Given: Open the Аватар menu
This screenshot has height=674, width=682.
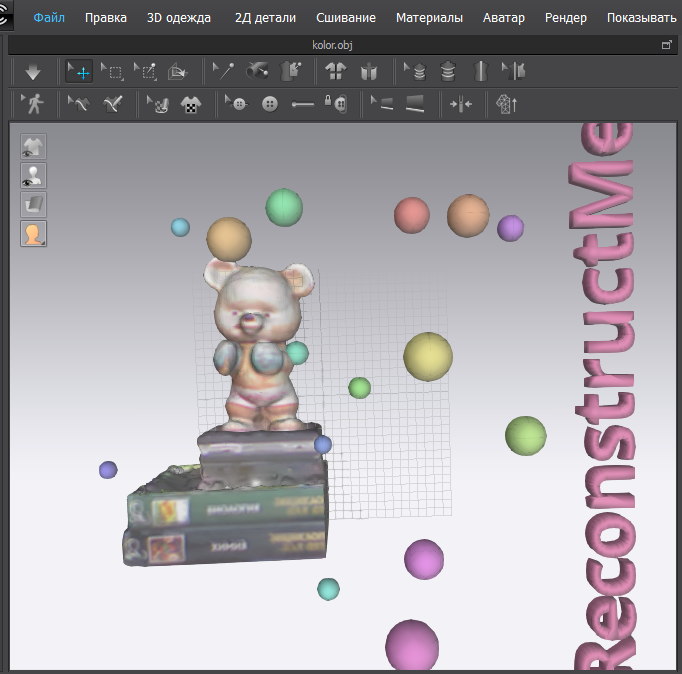Looking at the screenshot, I should coord(503,18).
